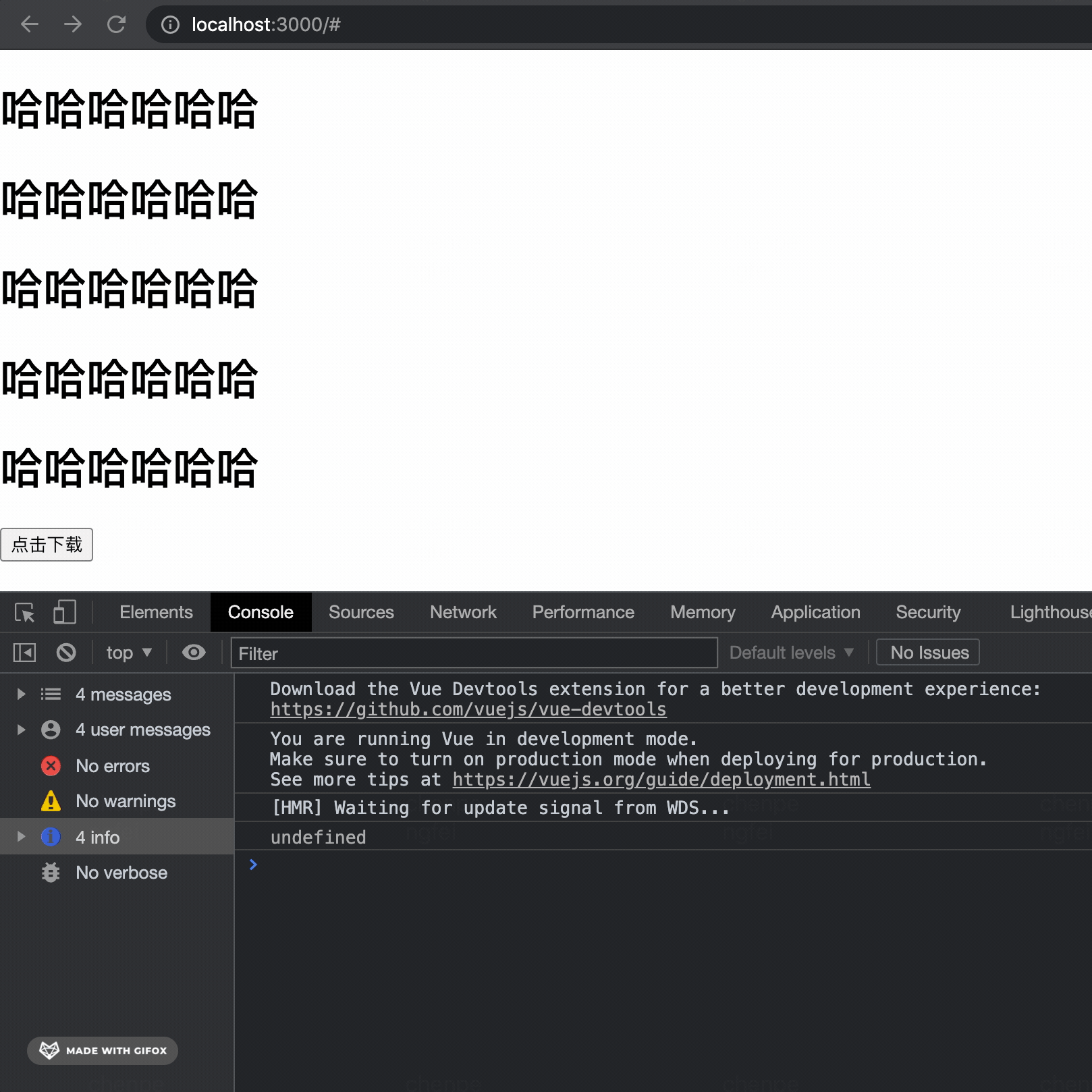Expand the 4 user messages arrow
Screen dimensions: 1092x1092
pos(21,730)
